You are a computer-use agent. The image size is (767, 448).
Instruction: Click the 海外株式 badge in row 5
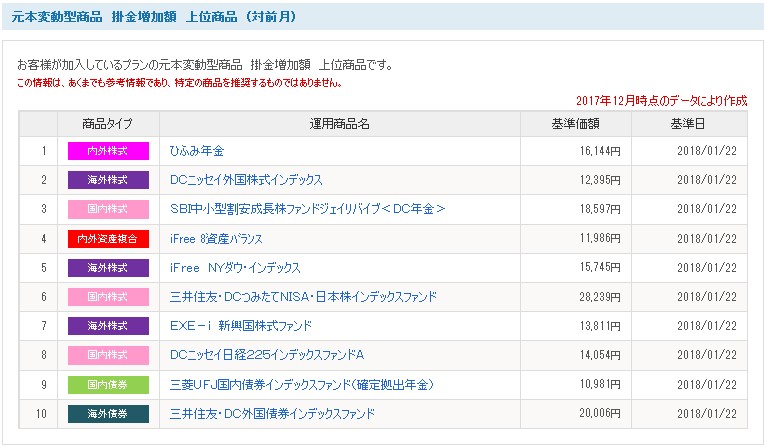pos(108,268)
